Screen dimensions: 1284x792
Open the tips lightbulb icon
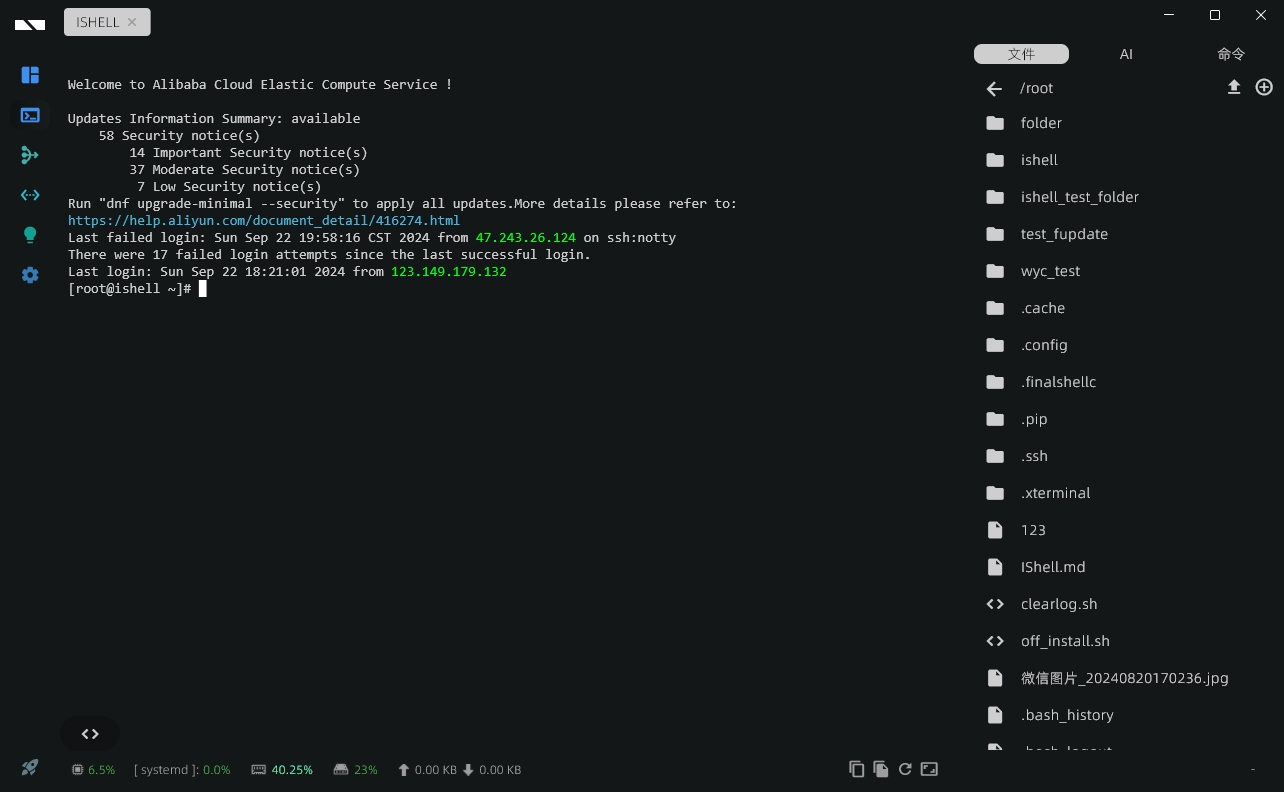click(x=30, y=235)
